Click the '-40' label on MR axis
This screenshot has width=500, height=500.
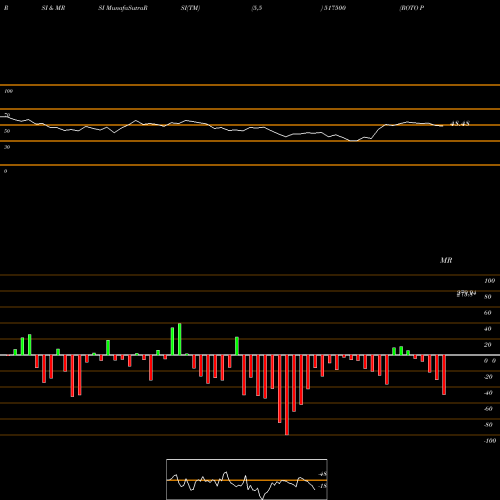pyautogui.click(x=488, y=393)
